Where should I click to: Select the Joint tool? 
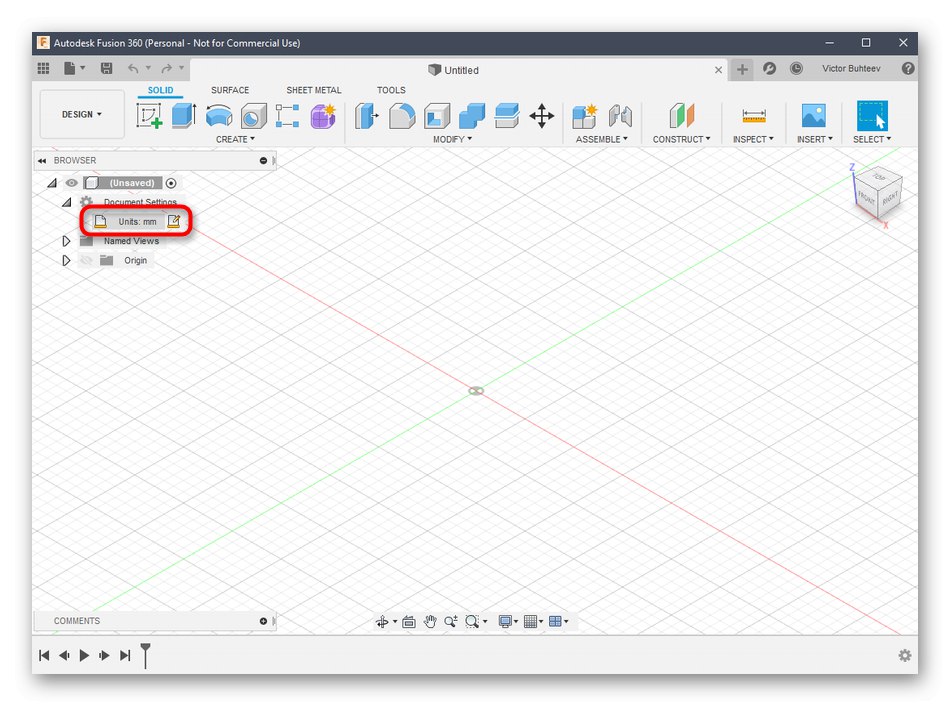pyautogui.click(x=620, y=115)
